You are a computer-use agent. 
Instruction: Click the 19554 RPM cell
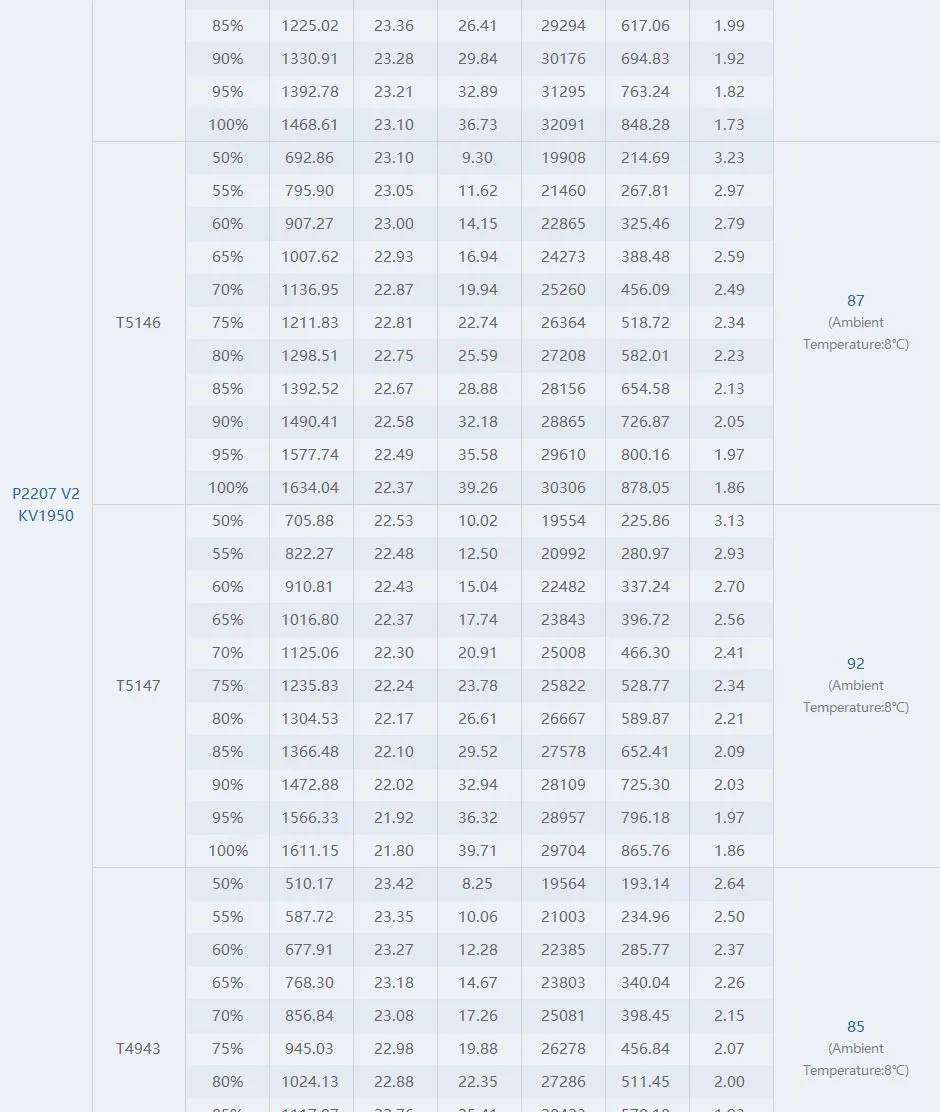point(563,521)
